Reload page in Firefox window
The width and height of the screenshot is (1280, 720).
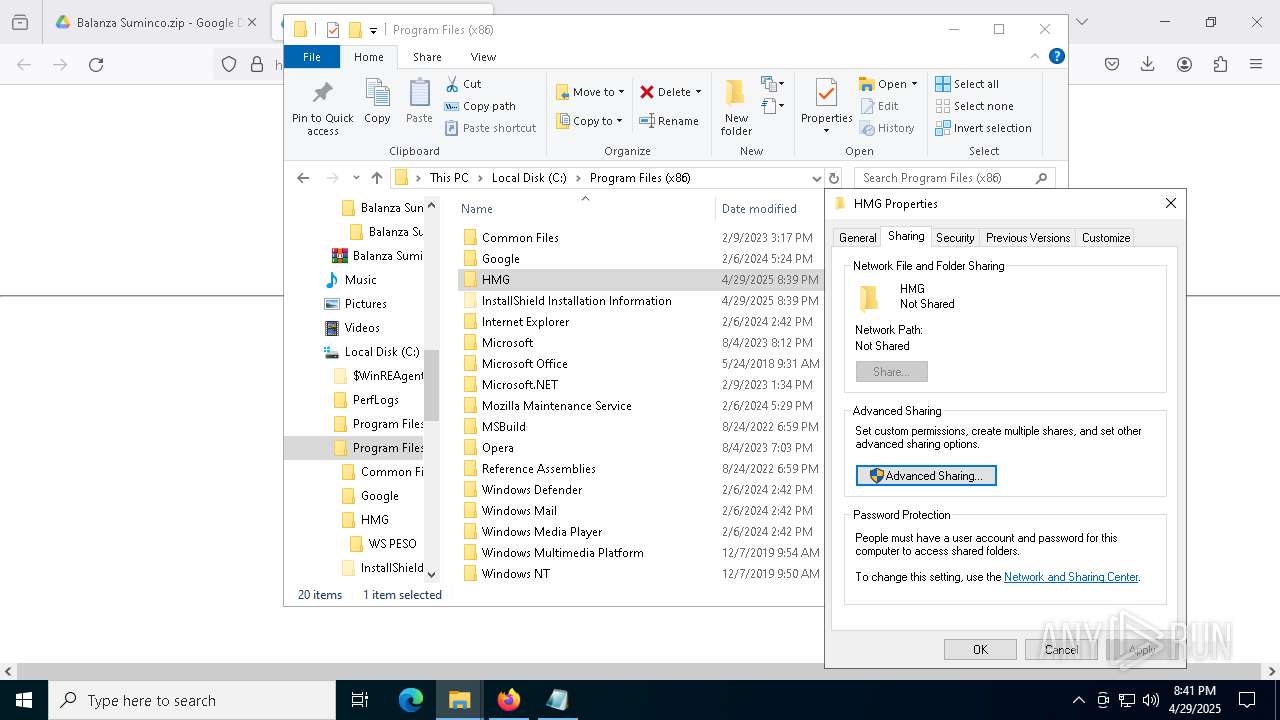coord(96,65)
